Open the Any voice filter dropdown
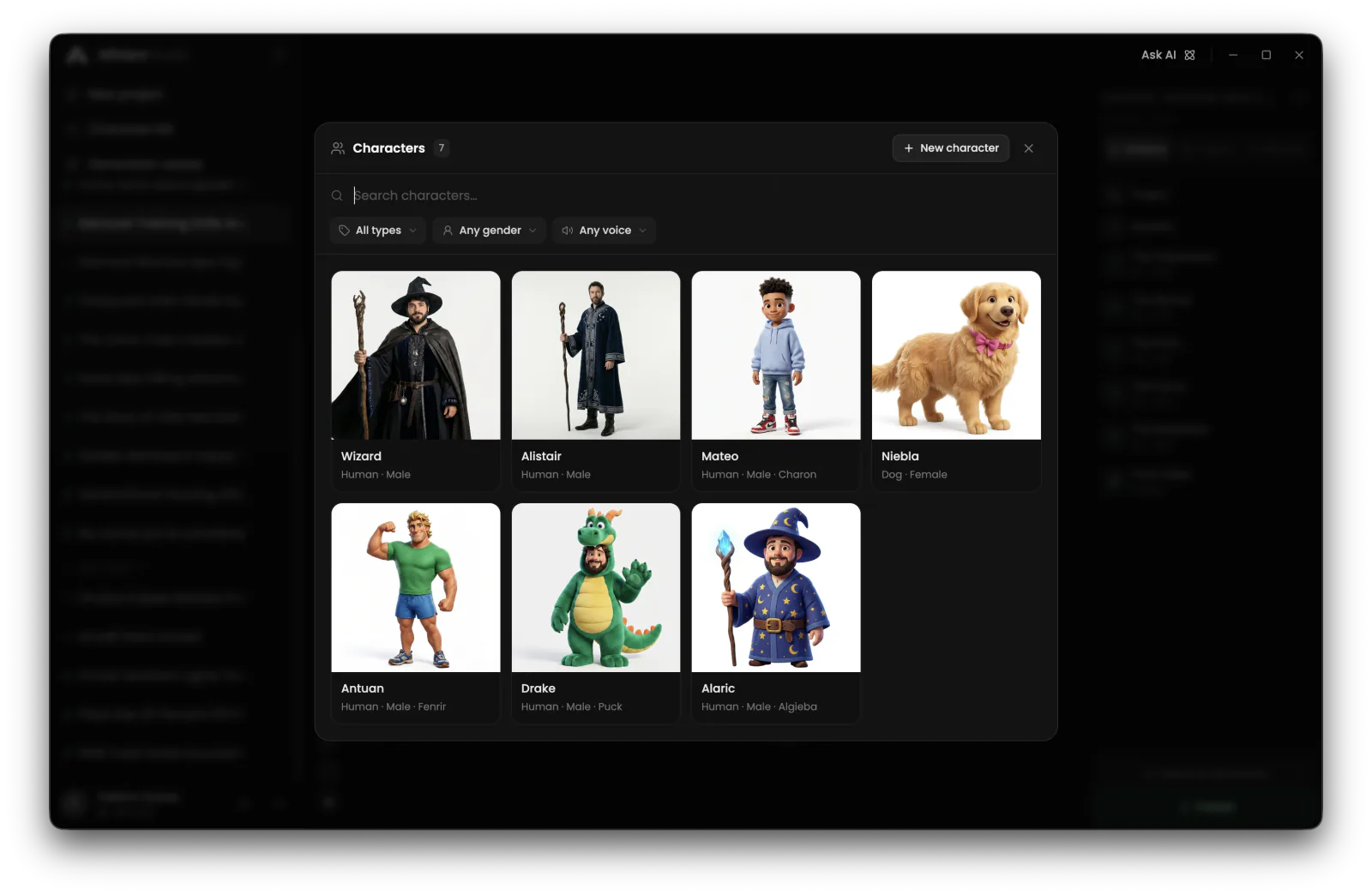Image resolution: width=1372 pixels, height=895 pixels. [604, 231]
